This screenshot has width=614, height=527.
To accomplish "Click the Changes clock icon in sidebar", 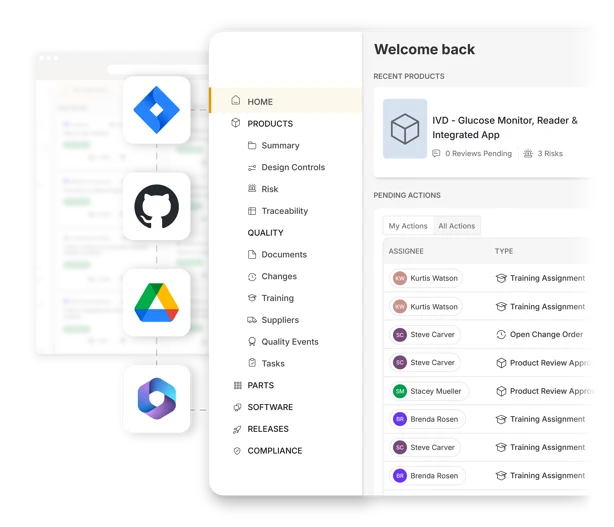I will [252, 277].
